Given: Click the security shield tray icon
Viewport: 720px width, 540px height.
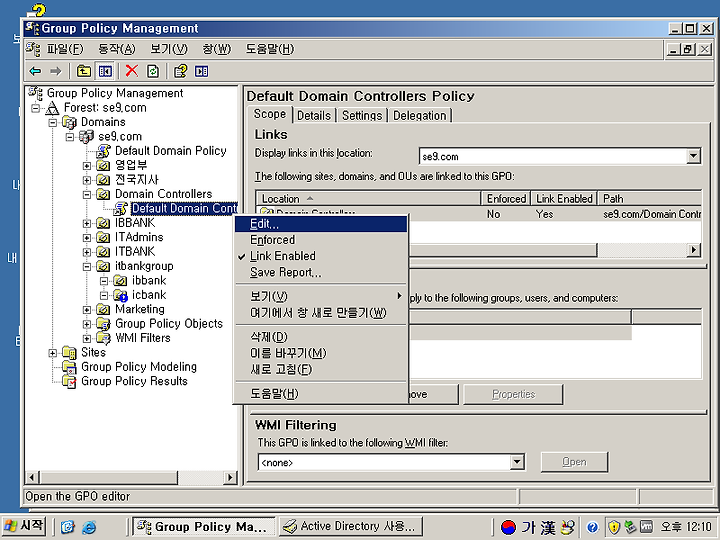Looking at the screenshot, I should coord(614,527).
